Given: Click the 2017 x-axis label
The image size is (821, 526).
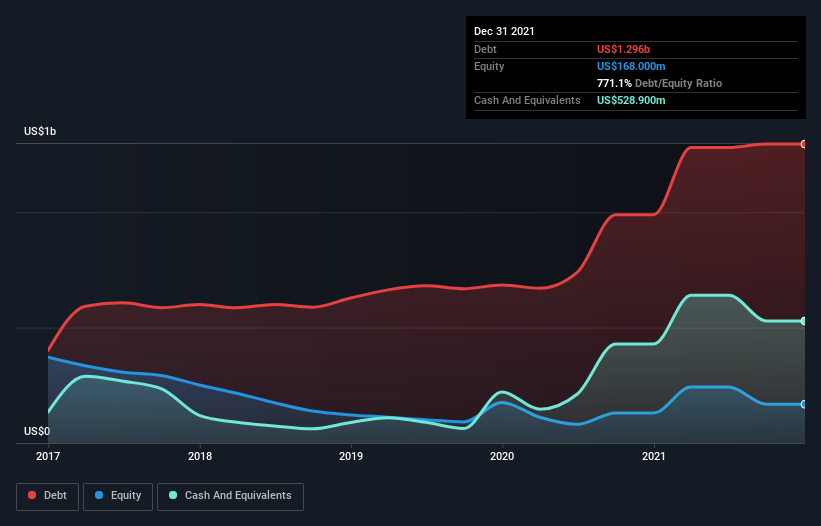Looking at the screenshot, I should (x=48, y=456).
